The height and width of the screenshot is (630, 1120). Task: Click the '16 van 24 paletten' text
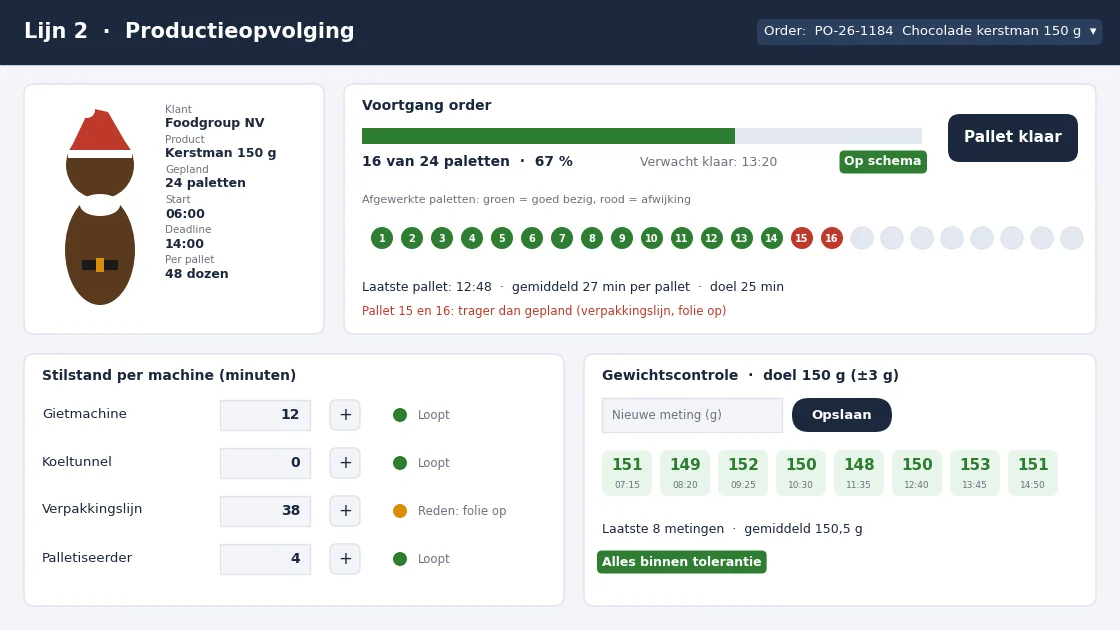pyautogui.click(x=436, y=161)
